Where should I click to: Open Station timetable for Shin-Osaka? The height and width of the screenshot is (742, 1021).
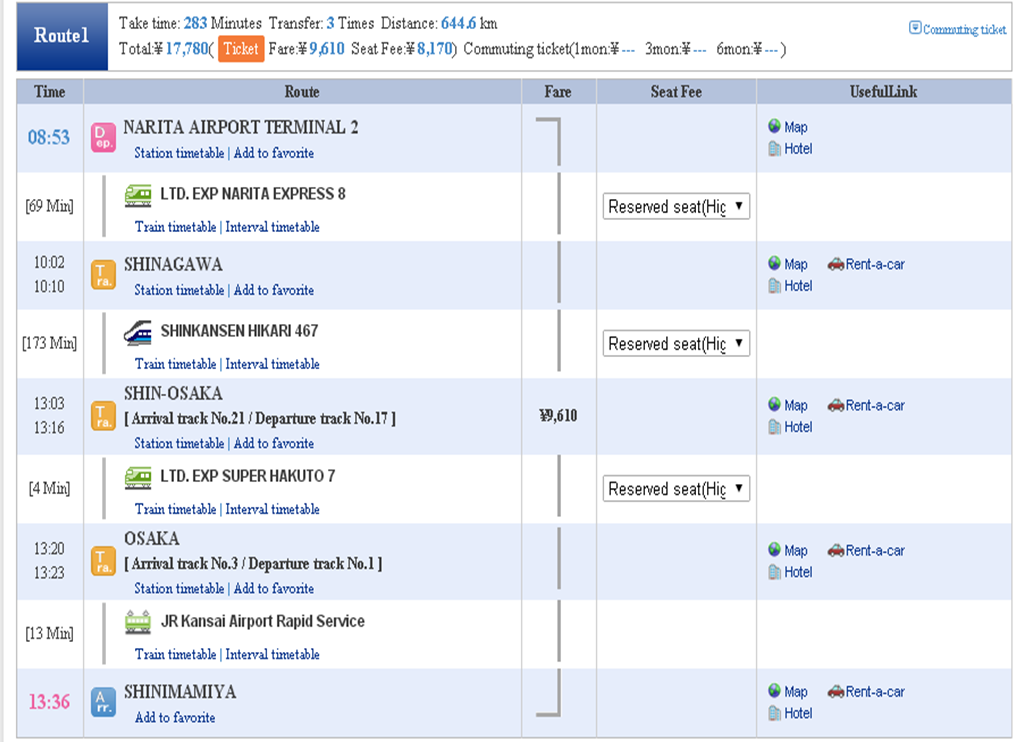[x=179, y=443]
